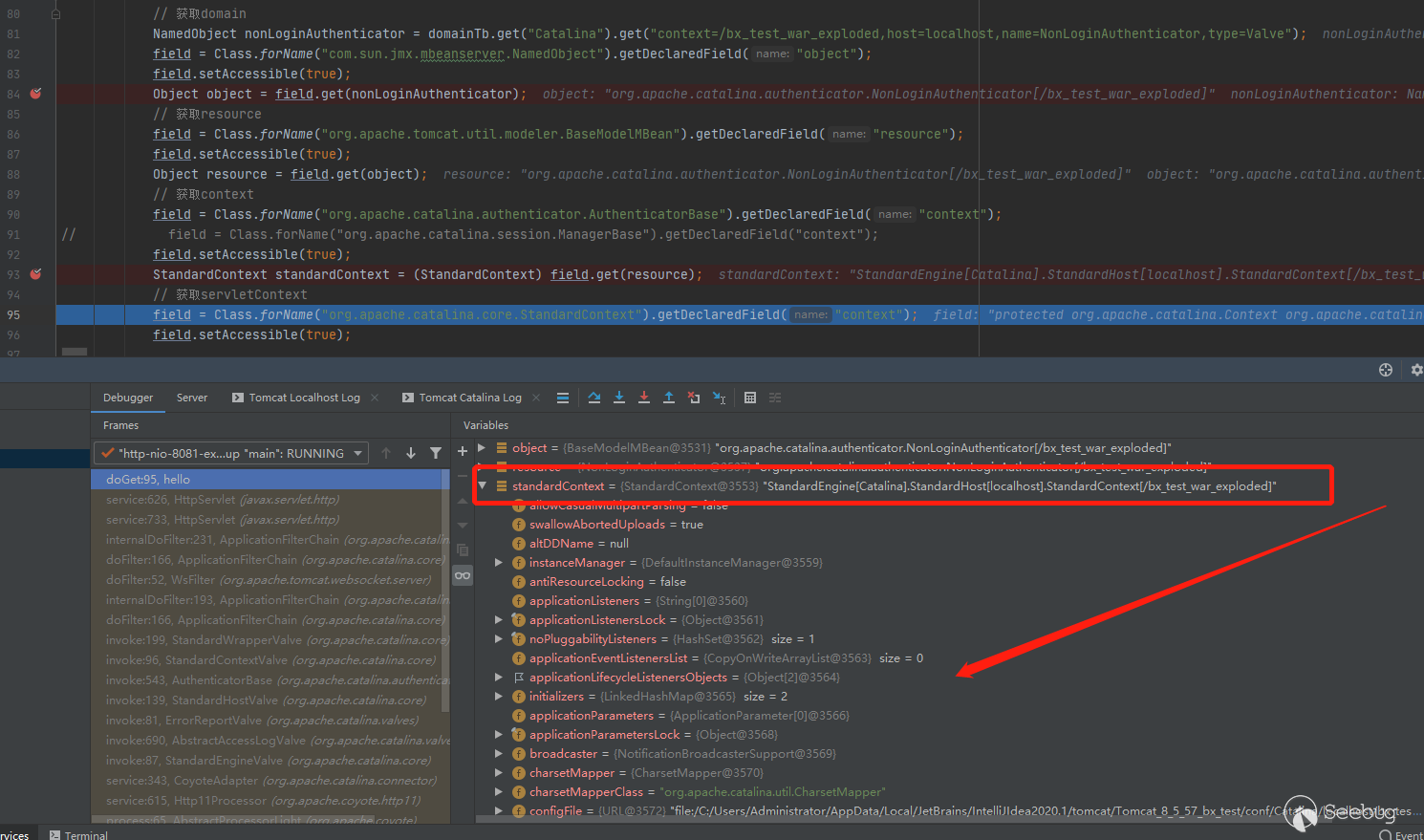Viewport: 1424px width, 840px height.
Task: Add a new watch with plus icon
Action: click(x=463, y=451)
